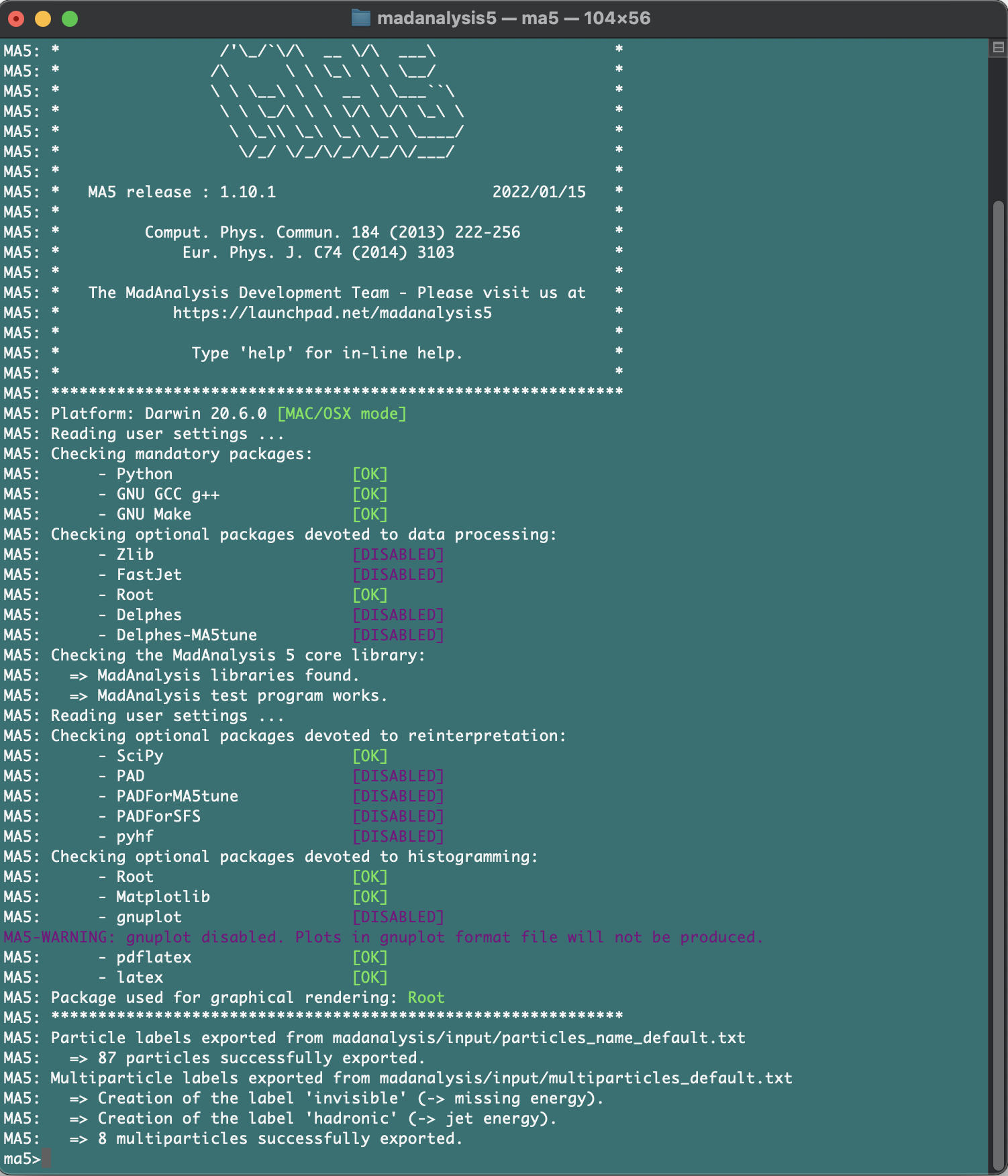Screen dimensions: 1008x1176
Task: Click the [DISABLED] status next to PADForMA5tune
Action: point(398,796)
